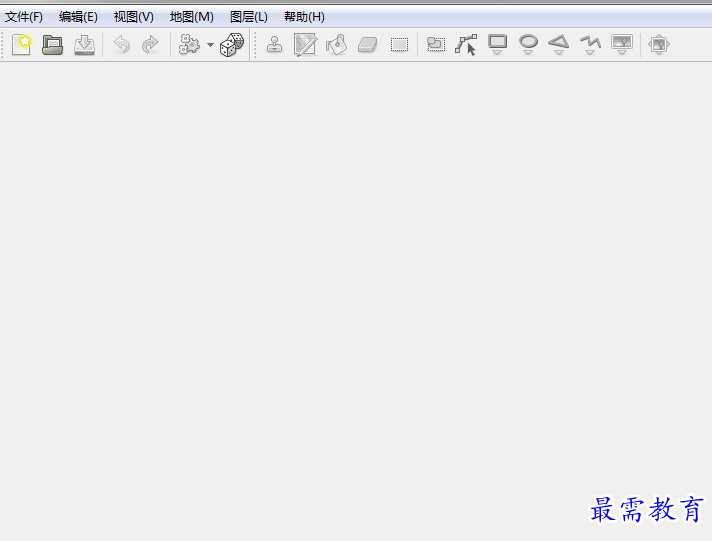
Task: Pick the Insert Polygon triangle tool
Action: tap(559, 45)
